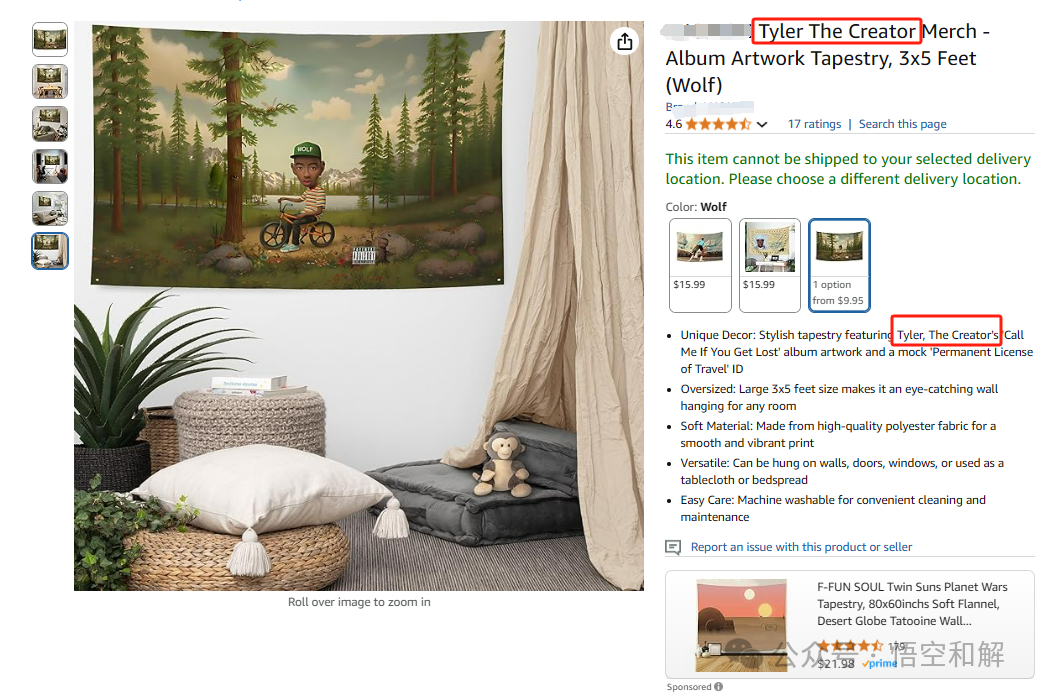Select the fifth product thumbnail
Screen dimensions: 1038x697
pyautogui.click(x=50, y=209)
